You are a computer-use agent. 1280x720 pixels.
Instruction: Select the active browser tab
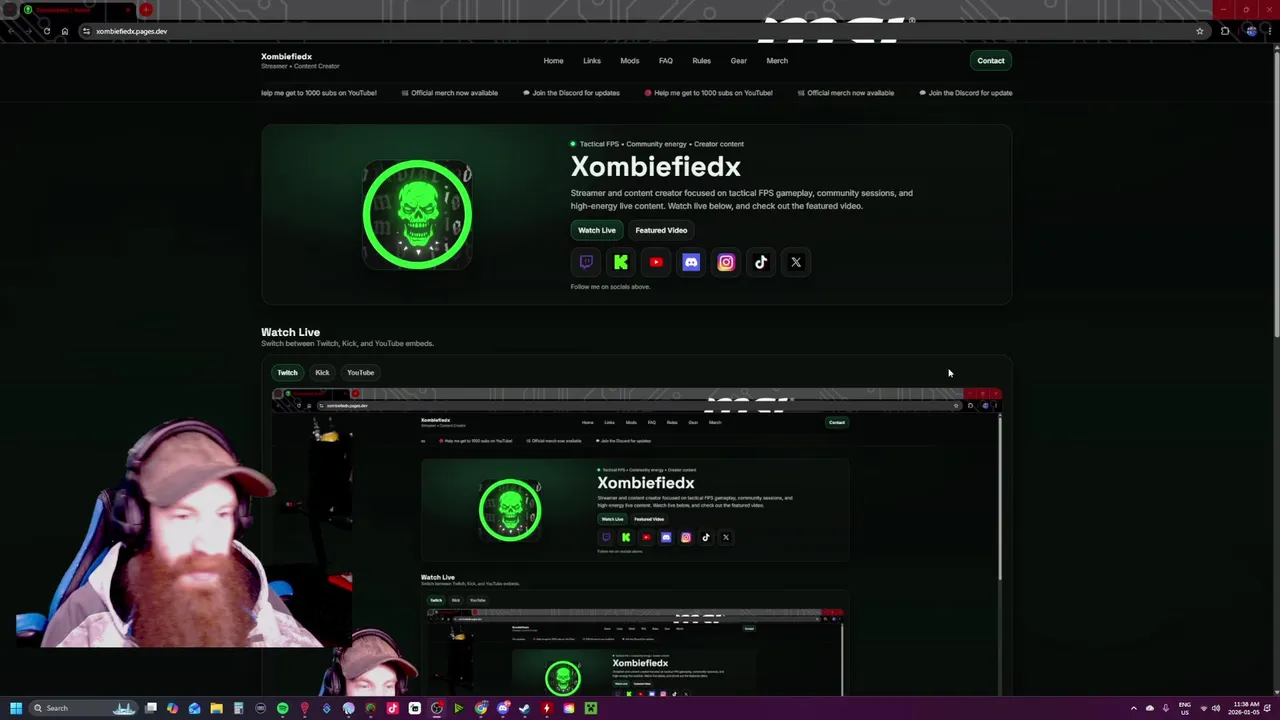76,10
